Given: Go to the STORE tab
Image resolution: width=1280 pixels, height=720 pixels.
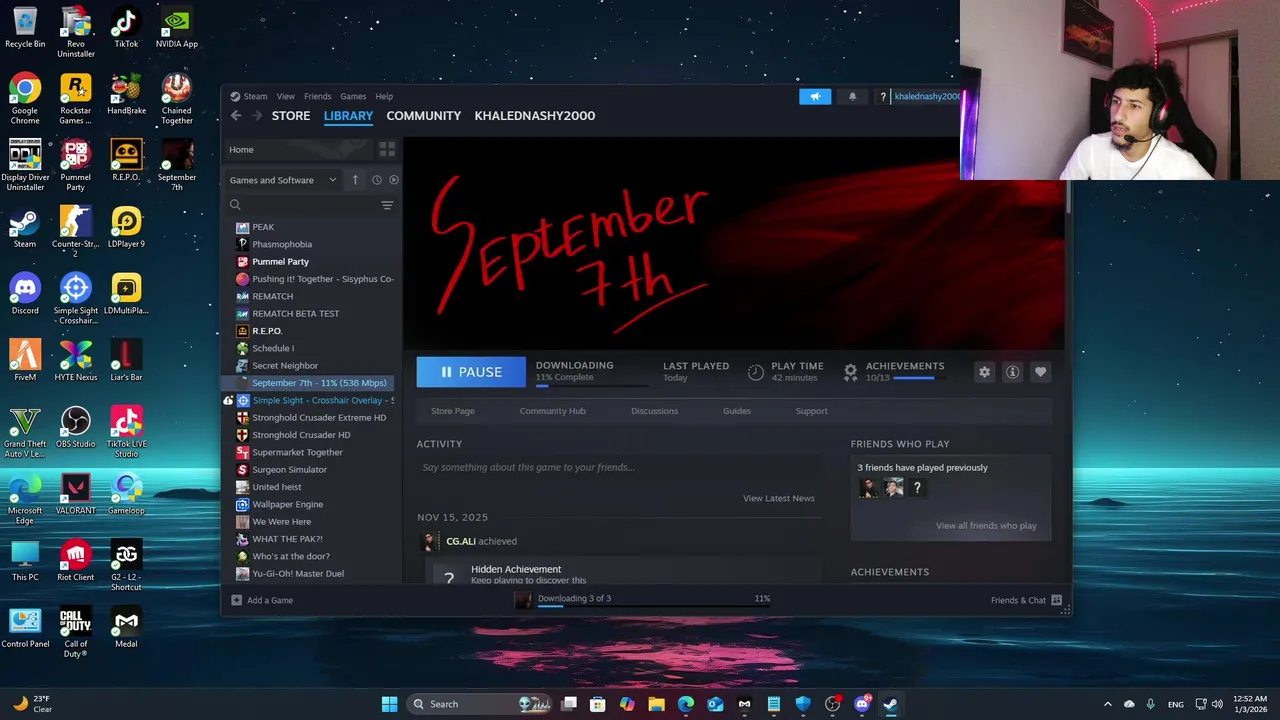Looking at the screenshot, I should point(291,116).
